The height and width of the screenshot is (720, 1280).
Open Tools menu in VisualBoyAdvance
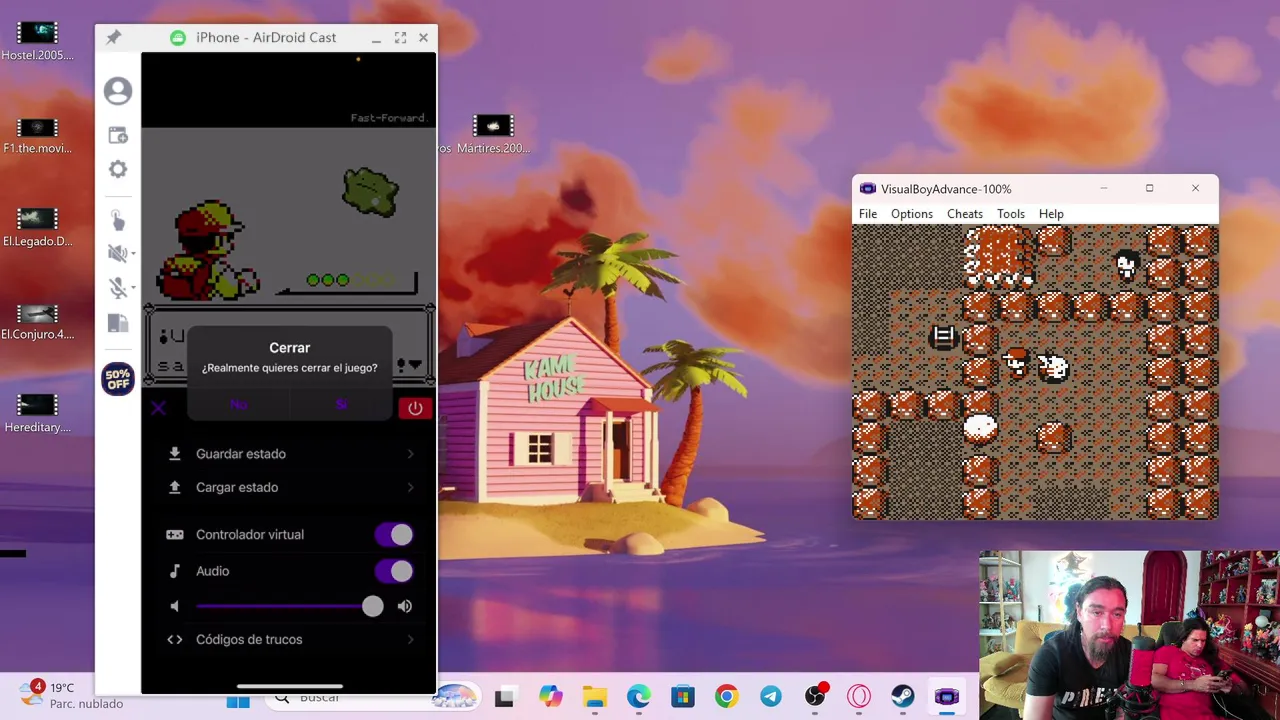pos(1011,214)
